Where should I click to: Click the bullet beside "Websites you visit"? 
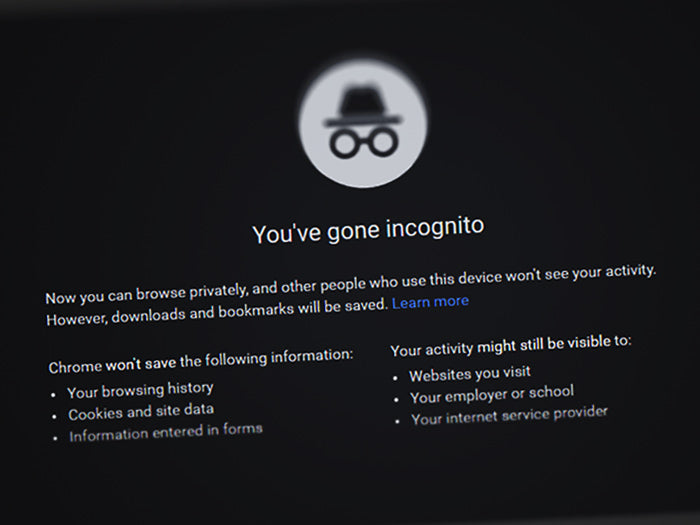point(396,378)
